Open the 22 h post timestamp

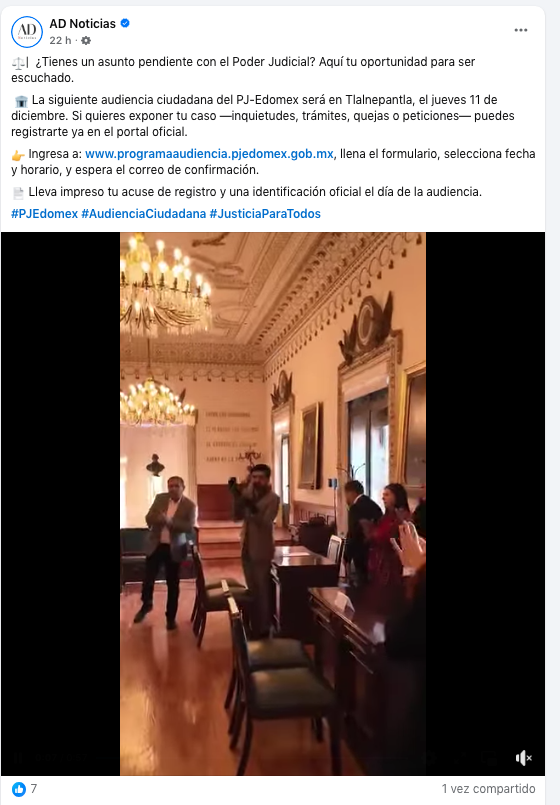(x=60, y=41)
